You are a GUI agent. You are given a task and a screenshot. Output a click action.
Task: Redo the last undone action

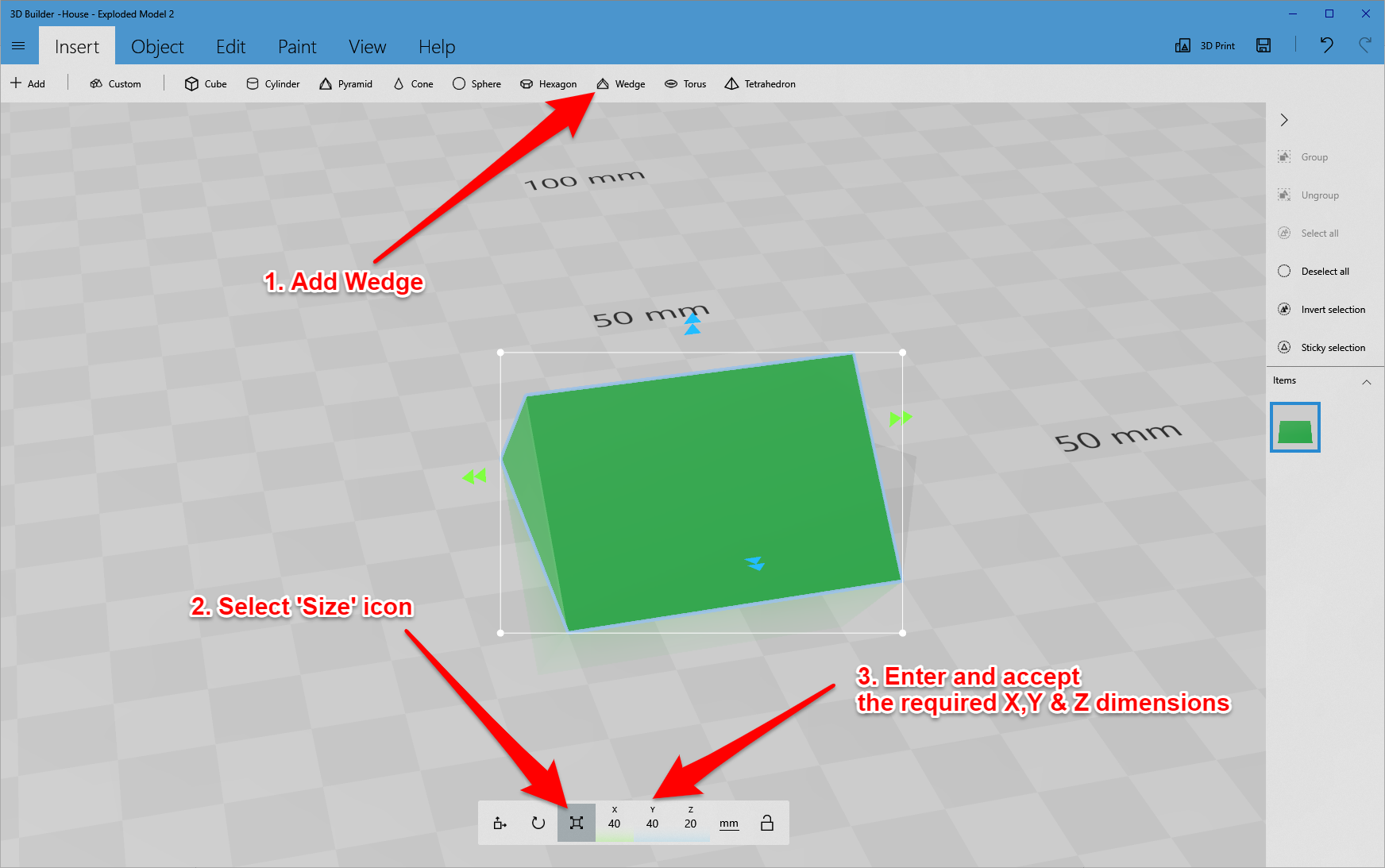tap(1365, 45)
